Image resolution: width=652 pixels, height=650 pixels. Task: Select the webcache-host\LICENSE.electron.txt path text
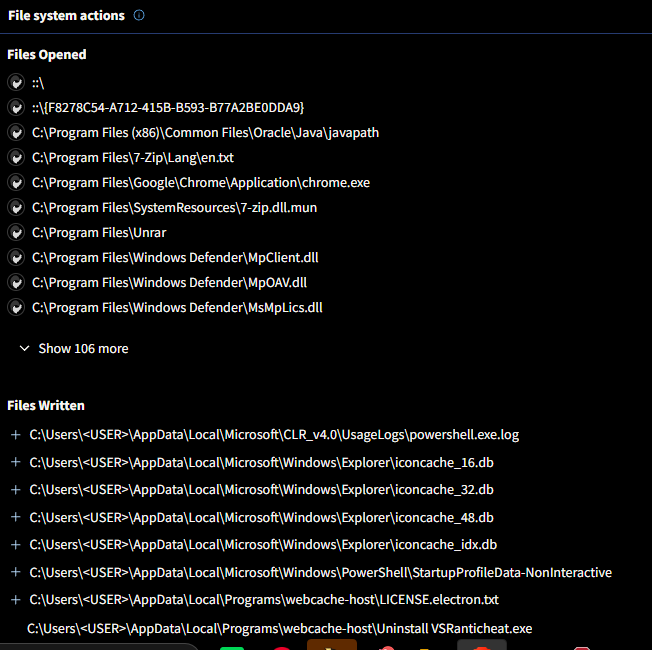click(264, 599)
